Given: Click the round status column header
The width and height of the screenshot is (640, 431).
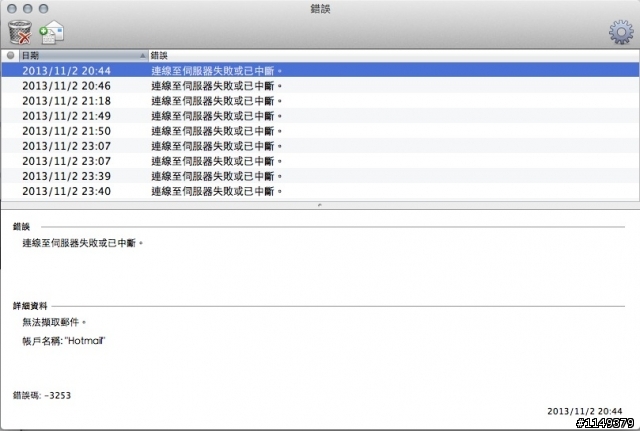Looking at the screenshot, I should (x=10, y=56).
